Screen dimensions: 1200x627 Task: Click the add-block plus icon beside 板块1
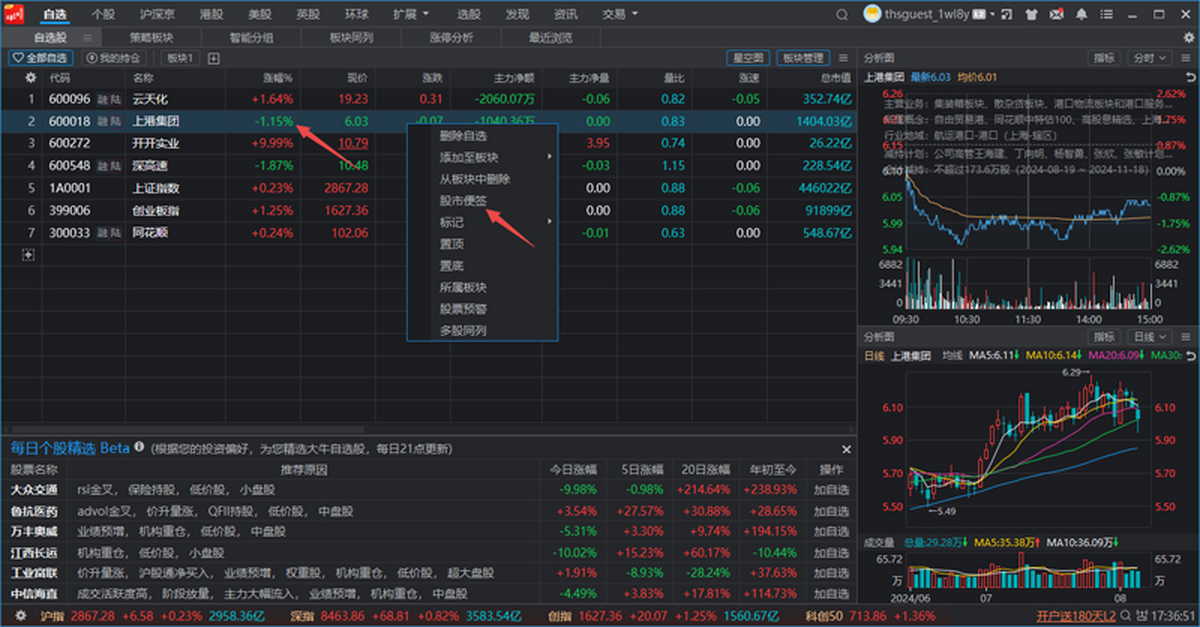point(213,58)
